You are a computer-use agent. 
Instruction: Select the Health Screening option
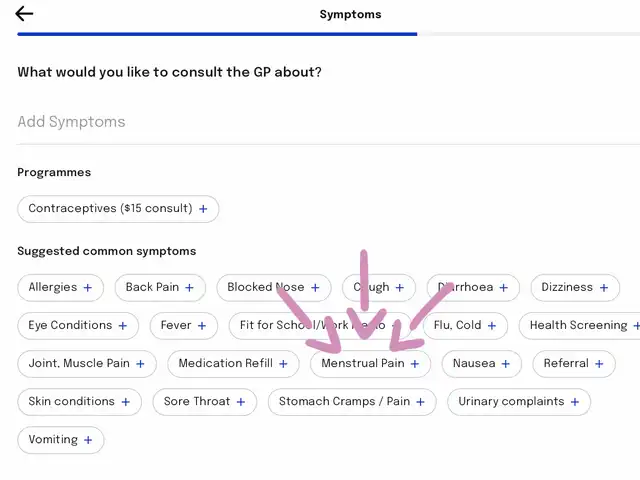(580, 326)
